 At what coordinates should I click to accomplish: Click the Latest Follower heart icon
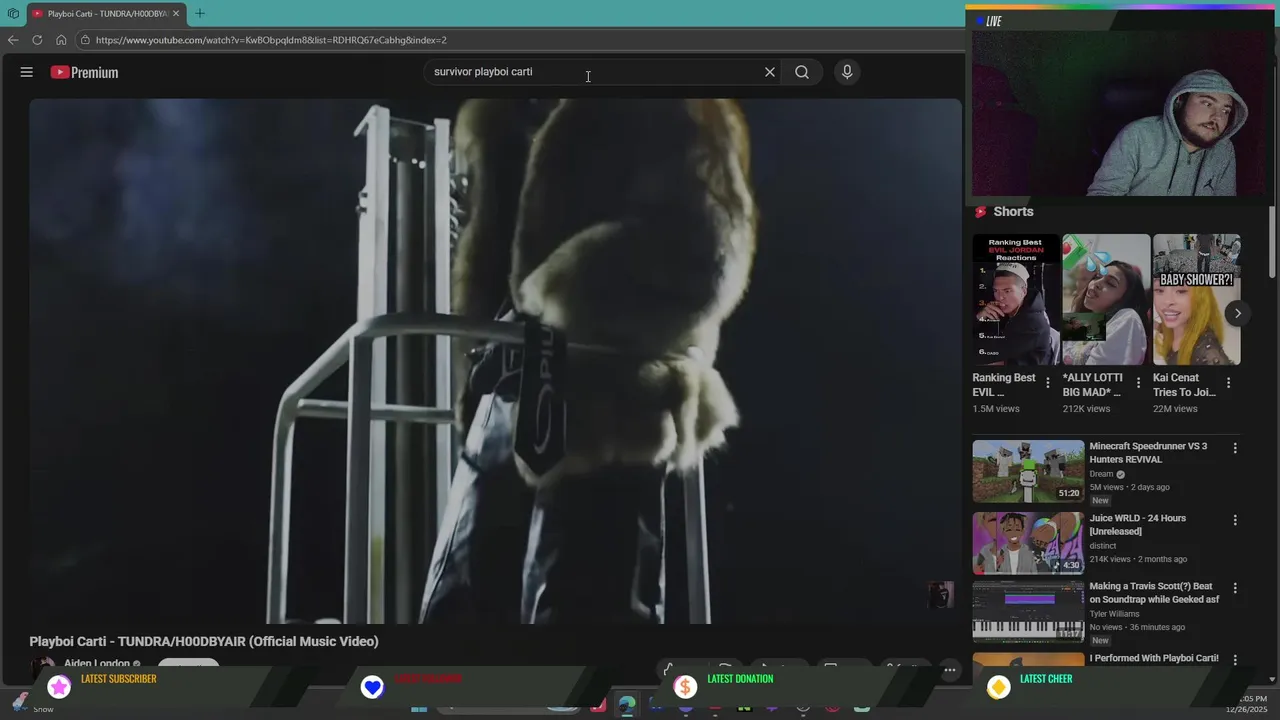click(372, 687)
